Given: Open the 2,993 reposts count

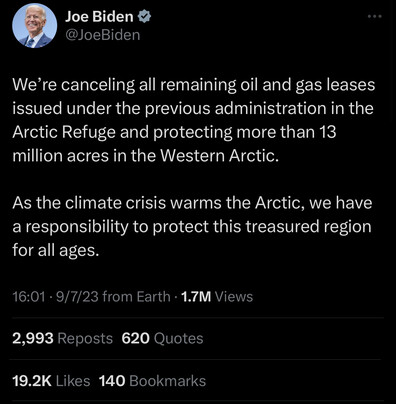Looking at the screenshot, I should pyautogui.click(x=33, y=338).
